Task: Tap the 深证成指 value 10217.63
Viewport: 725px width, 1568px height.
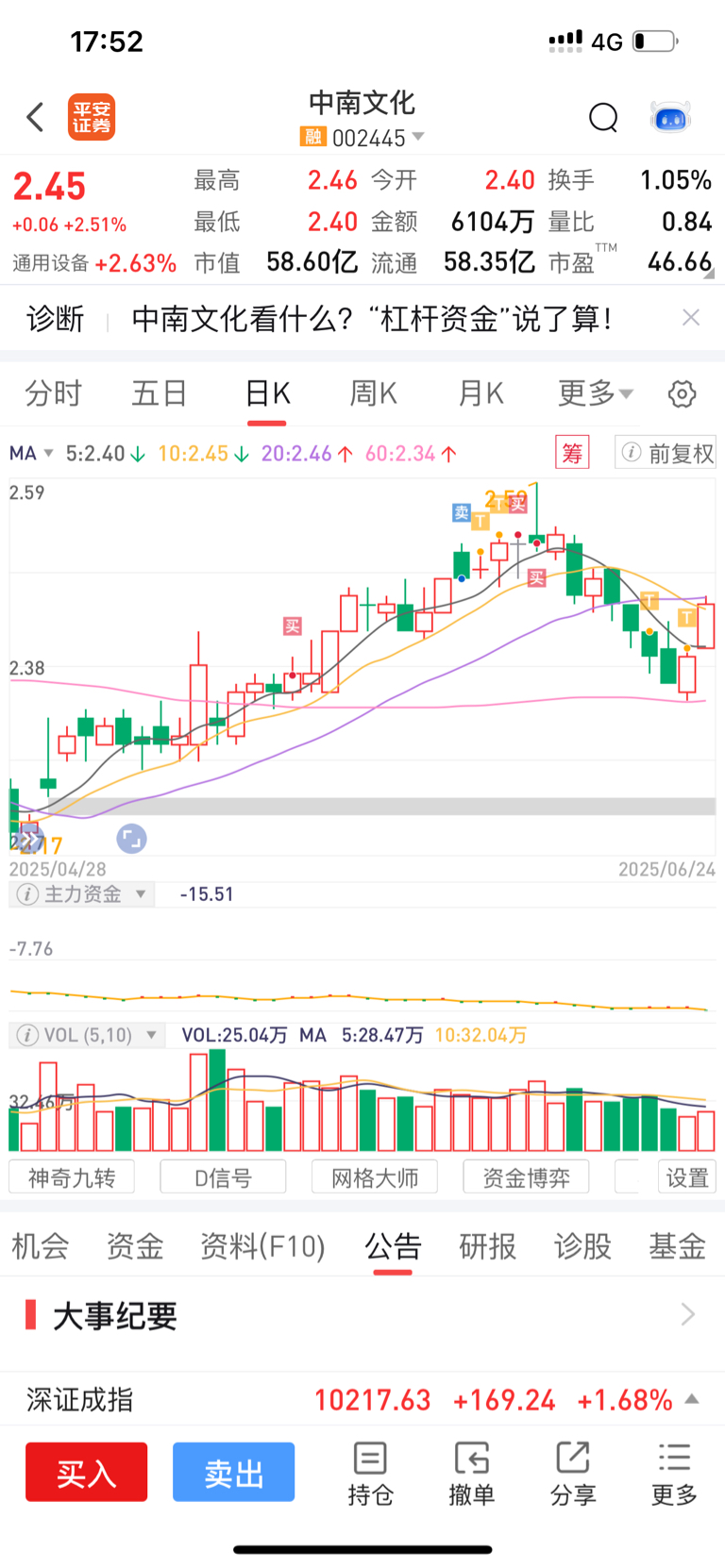Action: pos(373,1399)
